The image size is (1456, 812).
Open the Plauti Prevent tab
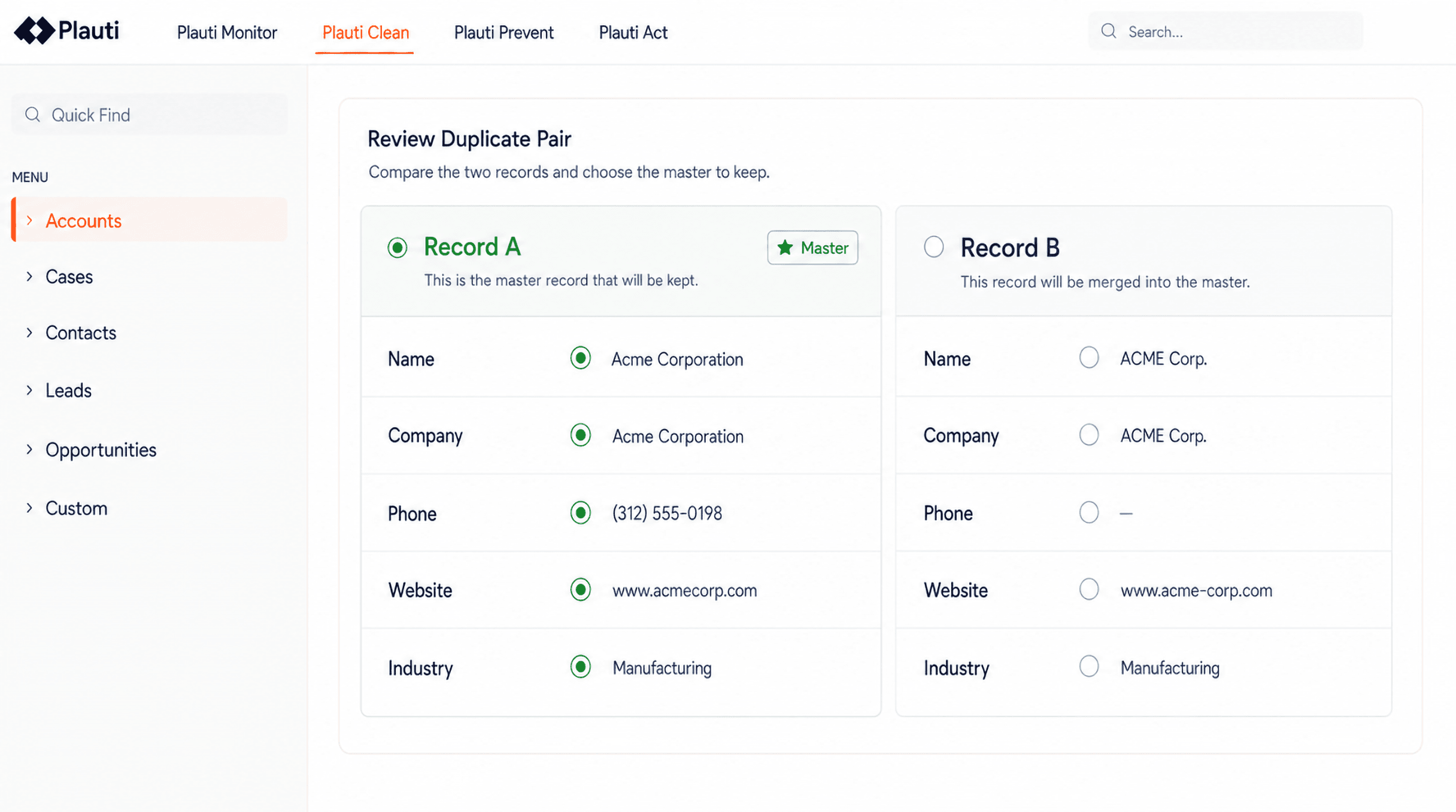pyautogui.click(x=503, y=32)
